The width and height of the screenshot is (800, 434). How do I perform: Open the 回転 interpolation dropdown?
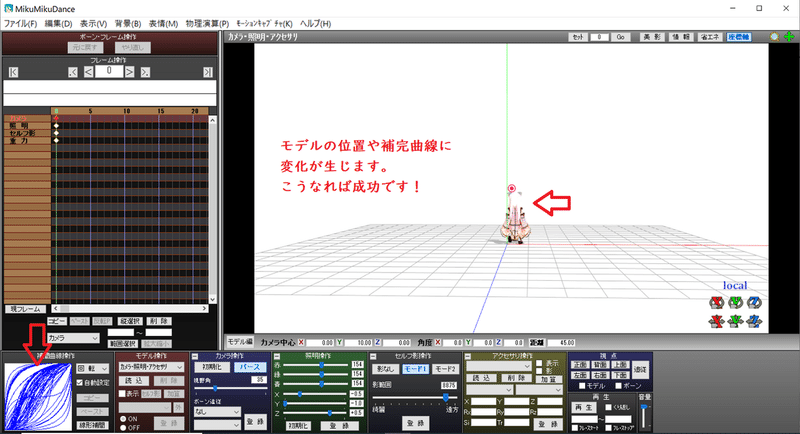(93, 368)
